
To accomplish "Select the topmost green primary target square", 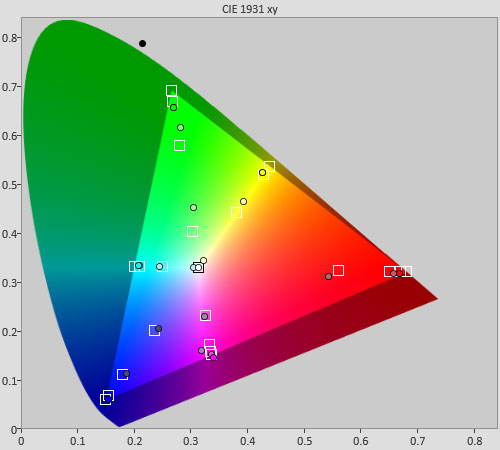I will [171, 90].
